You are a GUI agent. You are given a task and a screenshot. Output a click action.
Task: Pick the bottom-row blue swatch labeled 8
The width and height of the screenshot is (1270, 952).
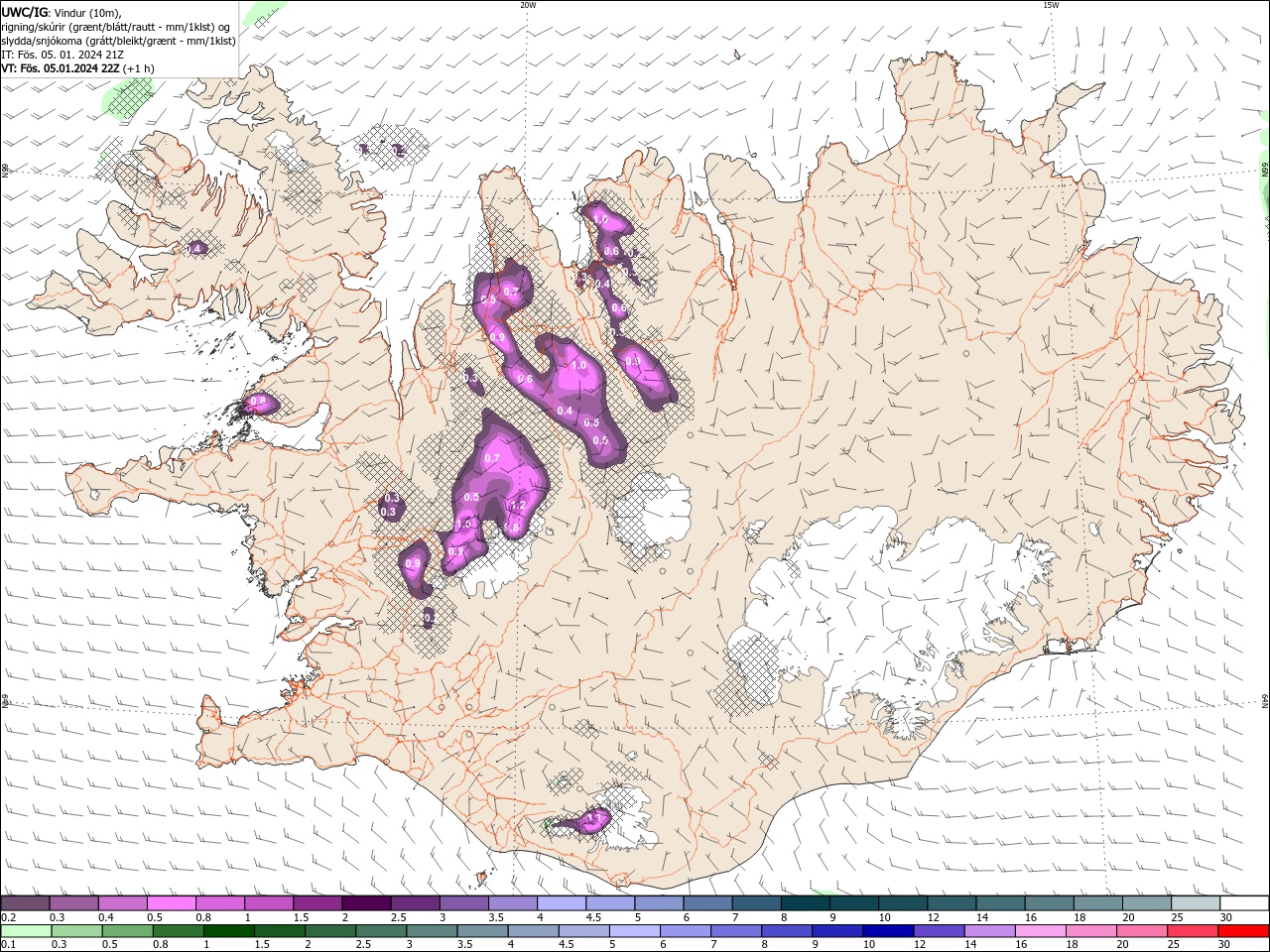click(x=787, y=931)
